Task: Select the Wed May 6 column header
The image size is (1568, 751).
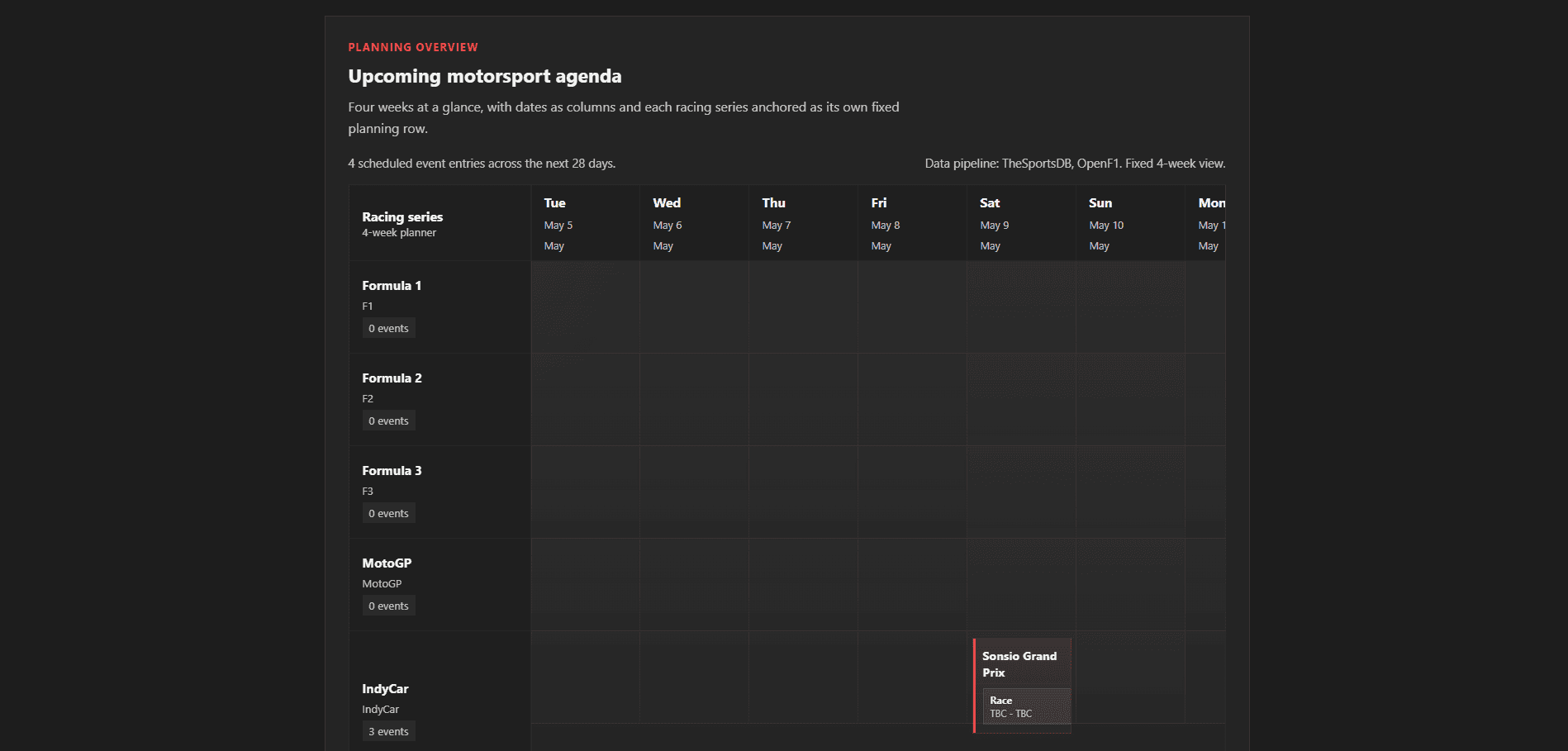Action: pyautogui.click(x=694, y=223)
